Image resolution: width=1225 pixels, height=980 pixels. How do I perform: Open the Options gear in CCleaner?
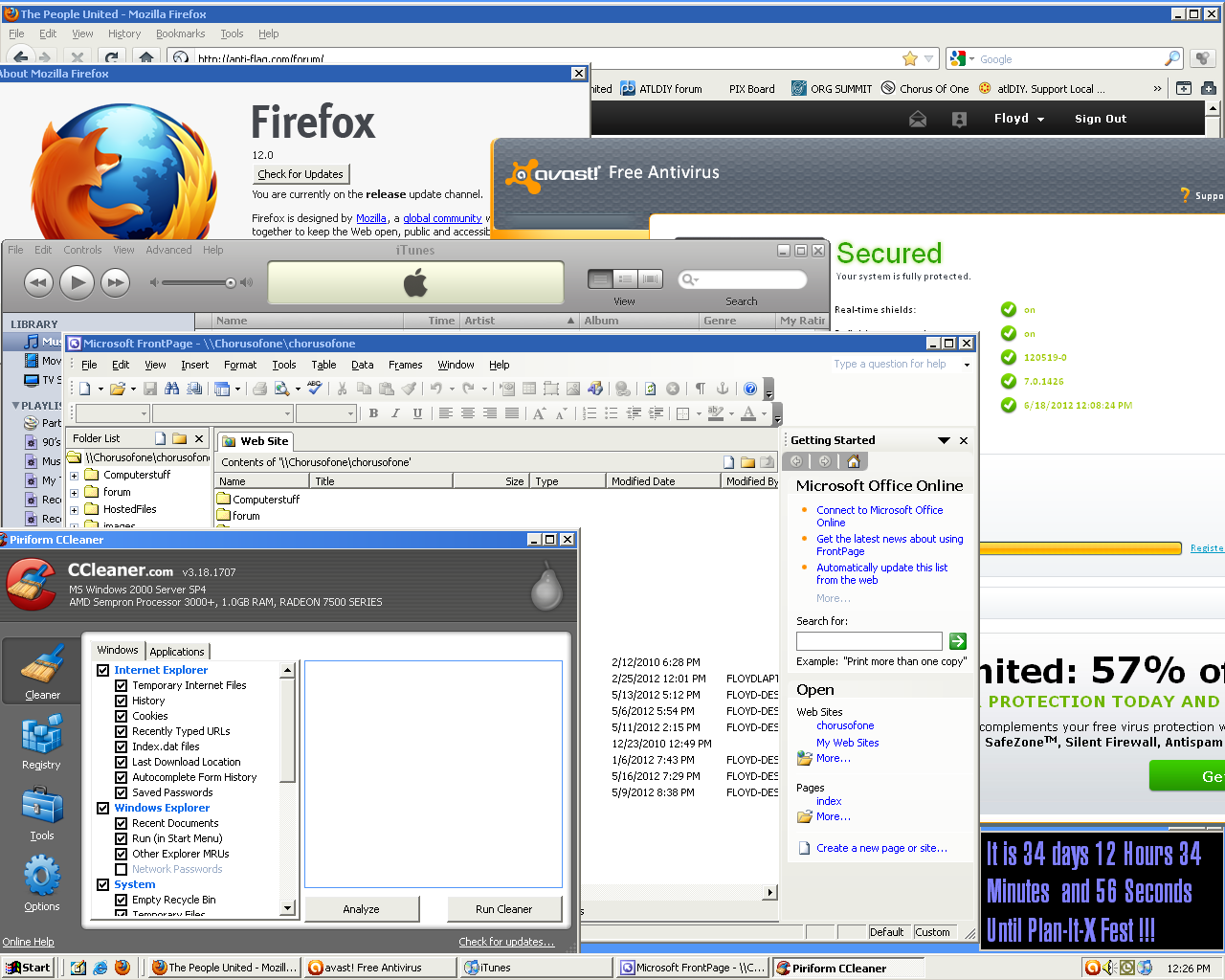(42, 883)
